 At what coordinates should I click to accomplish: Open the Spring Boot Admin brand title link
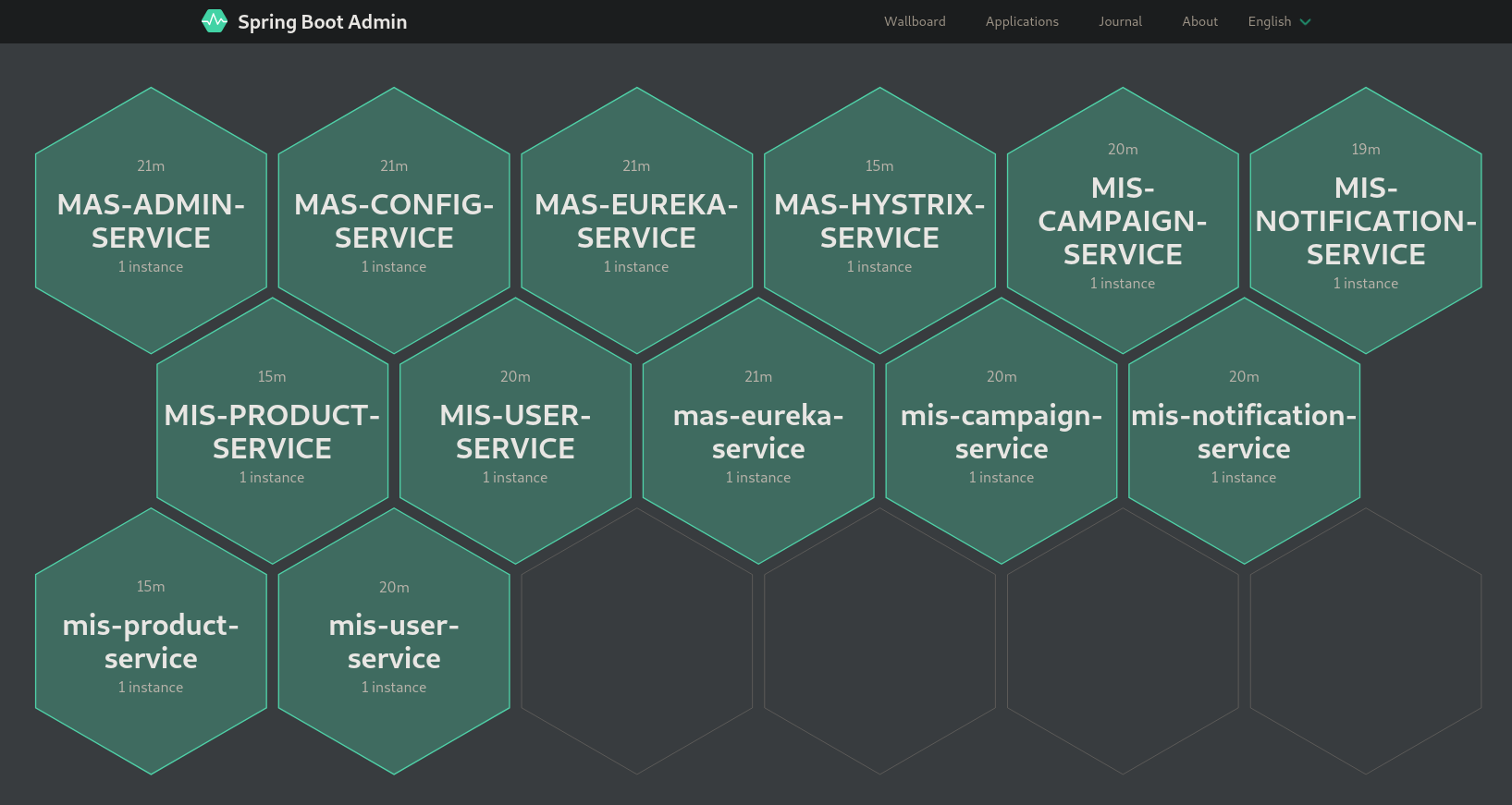point(322,21)
